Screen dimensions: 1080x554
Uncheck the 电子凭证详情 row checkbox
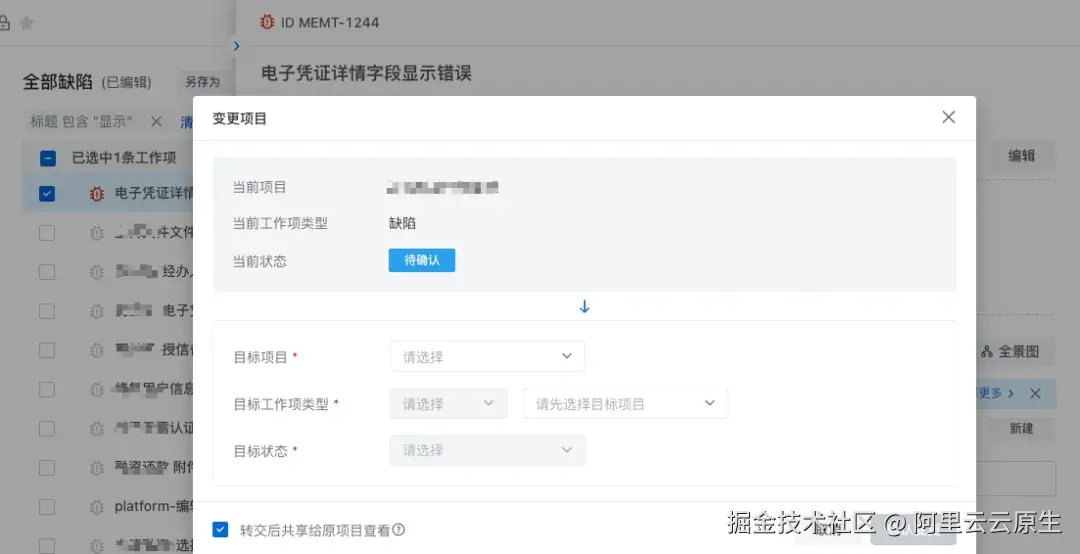(x=47, y=194)
